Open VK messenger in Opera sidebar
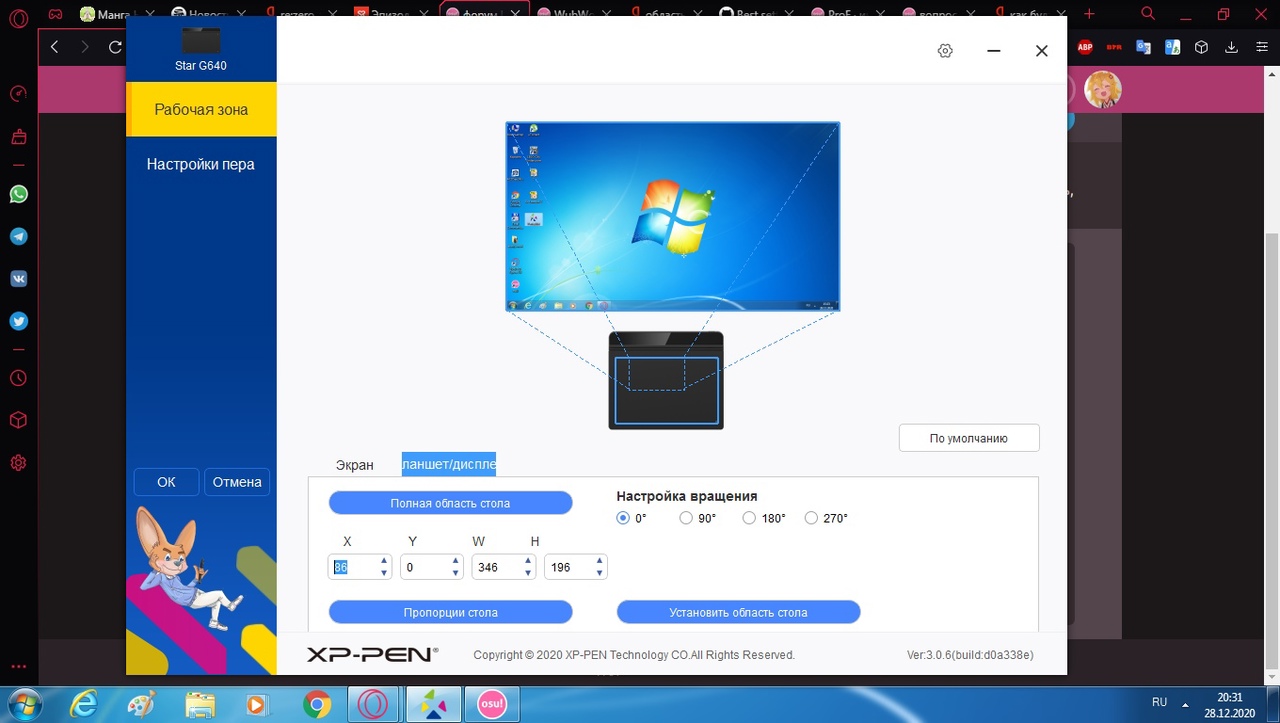 click(18, 279)
